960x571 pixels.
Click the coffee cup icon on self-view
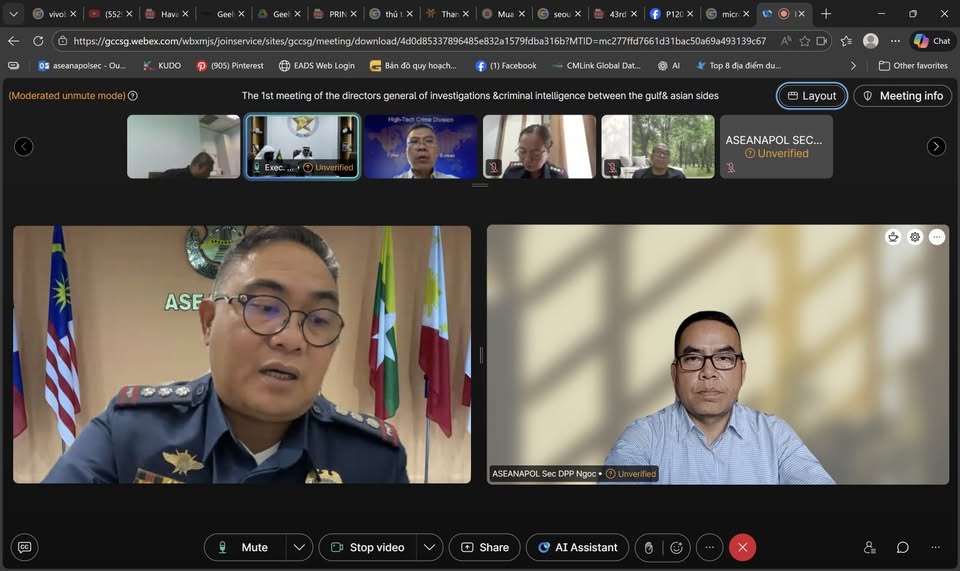click(893, 237)
